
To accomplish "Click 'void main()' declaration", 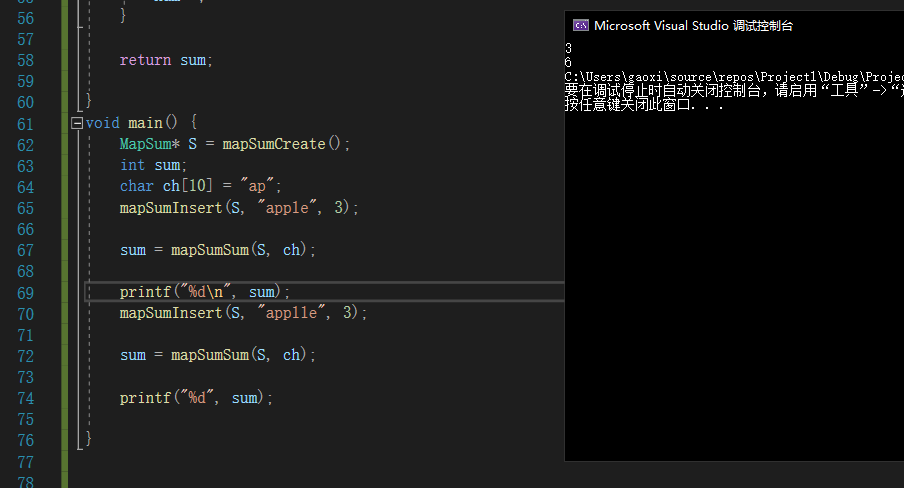I will pyautogui.click(x=131, y=123).
